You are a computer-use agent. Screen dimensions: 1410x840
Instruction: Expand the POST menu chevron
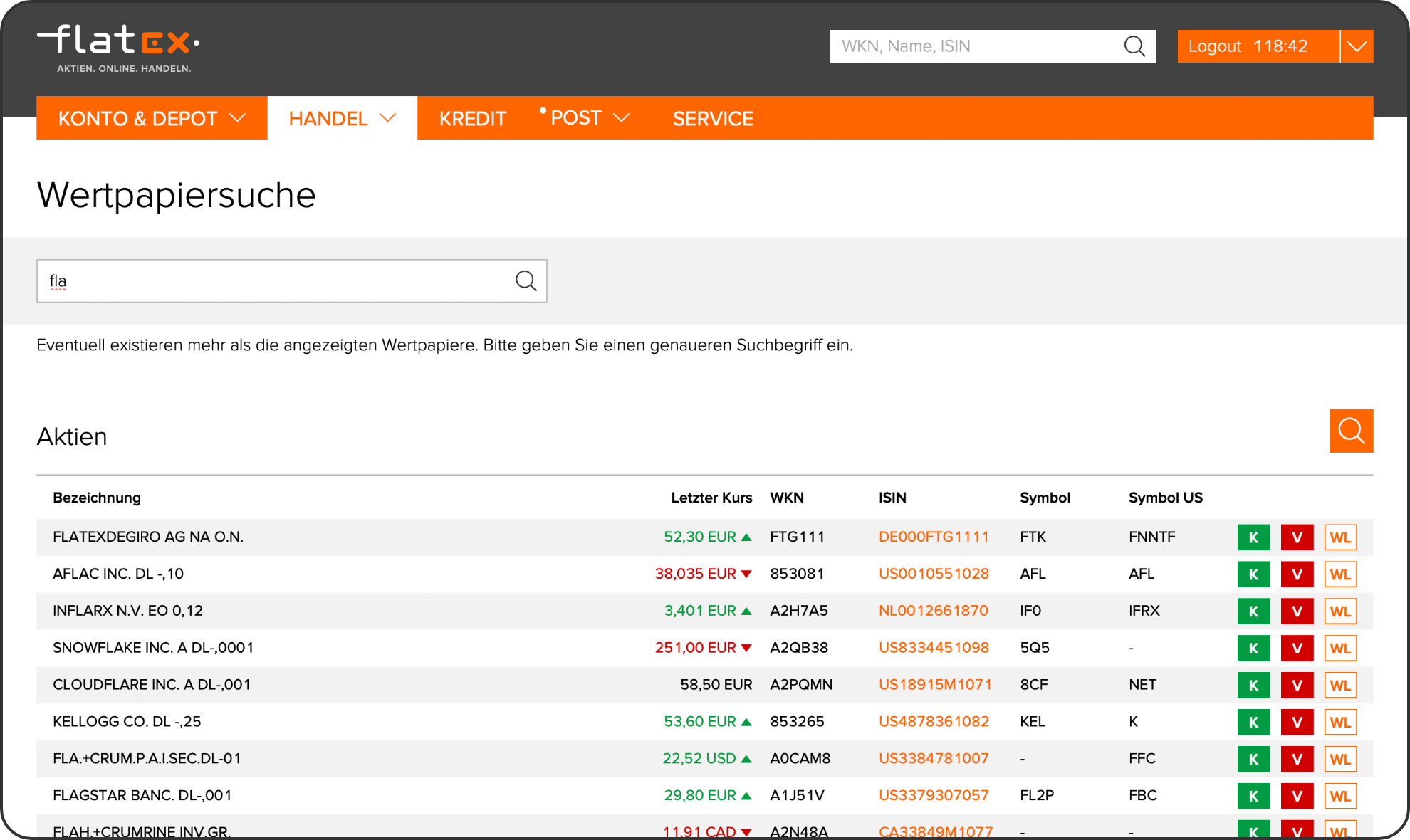(622, 118)
